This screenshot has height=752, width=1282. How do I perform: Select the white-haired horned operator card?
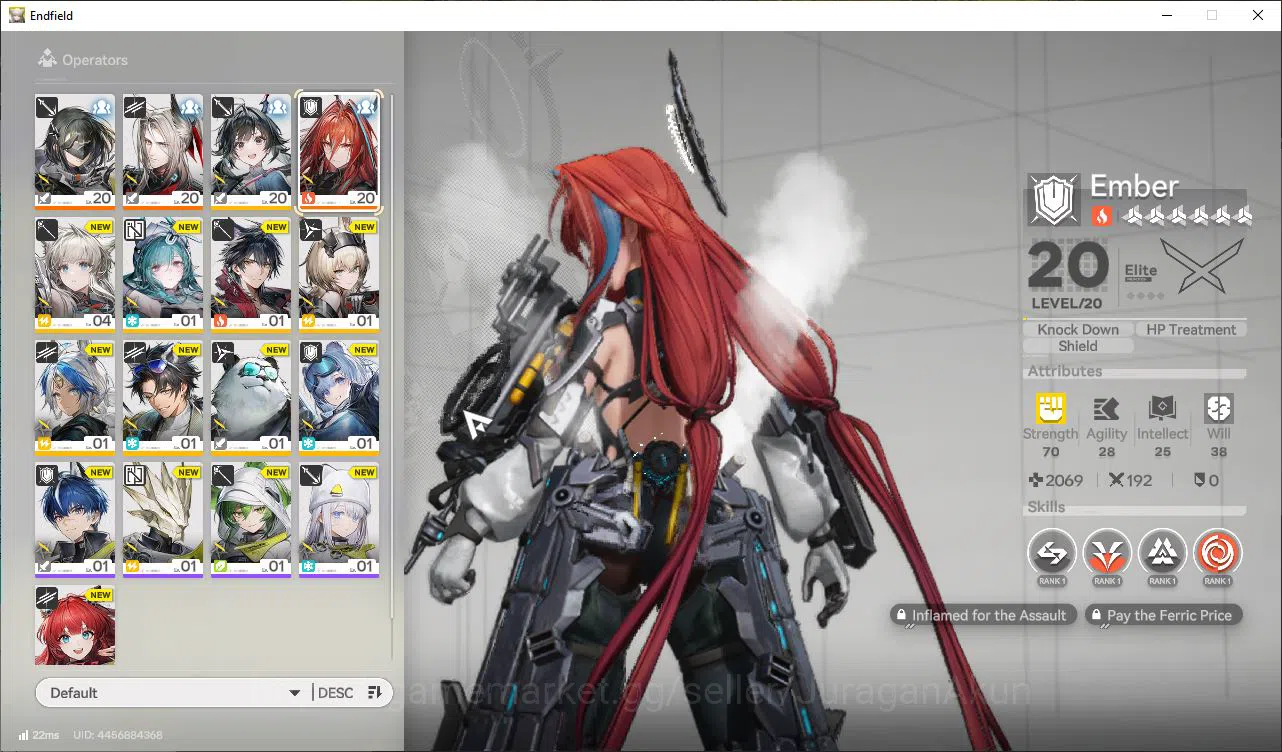click(x=163, y=152)
